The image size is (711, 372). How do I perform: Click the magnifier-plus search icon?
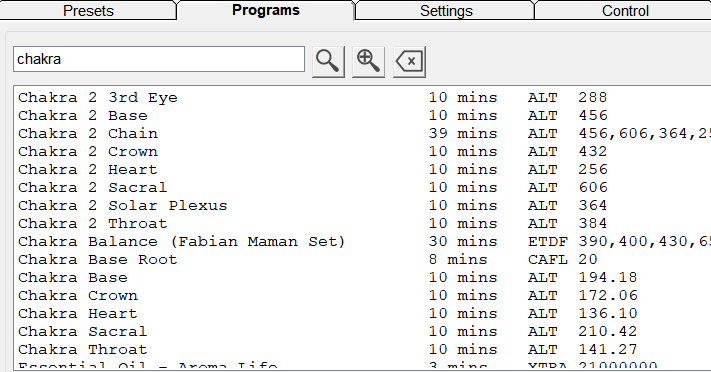click(368, 61)
